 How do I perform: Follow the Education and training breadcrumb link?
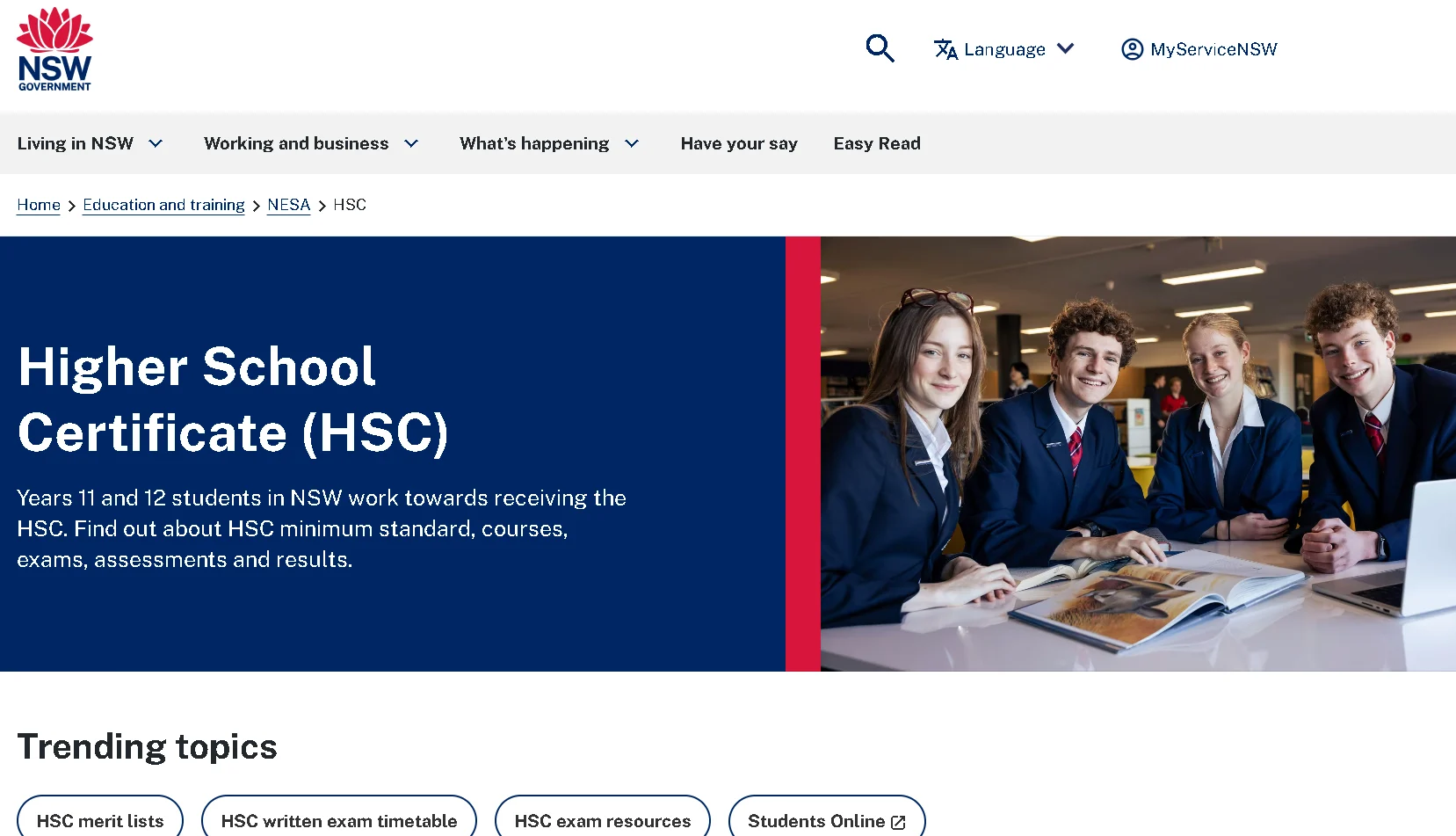pyautogui.click(x=163, y=205)
